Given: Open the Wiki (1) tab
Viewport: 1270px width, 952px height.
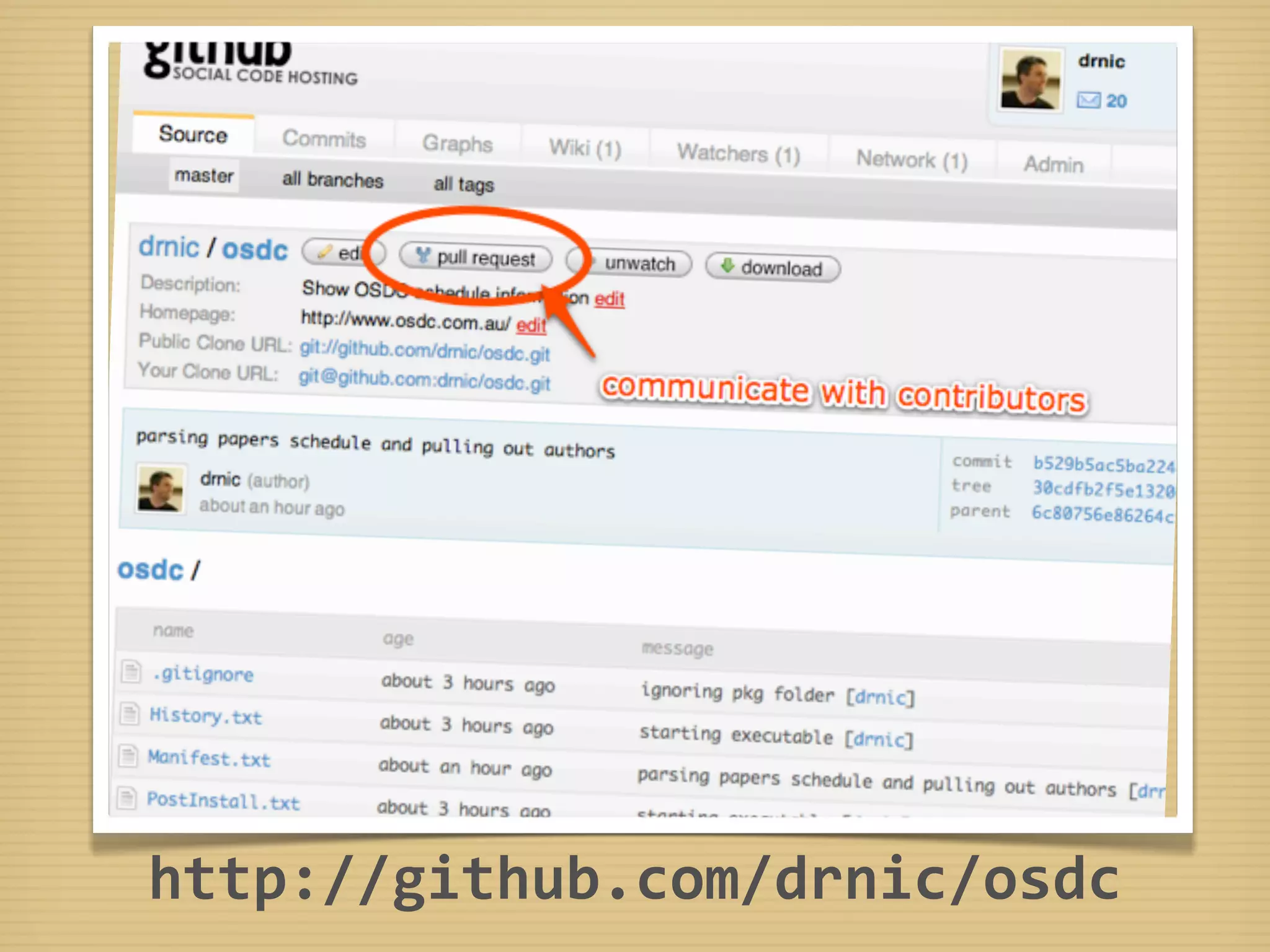Looking at the screenshot, I should pos(584,149).
